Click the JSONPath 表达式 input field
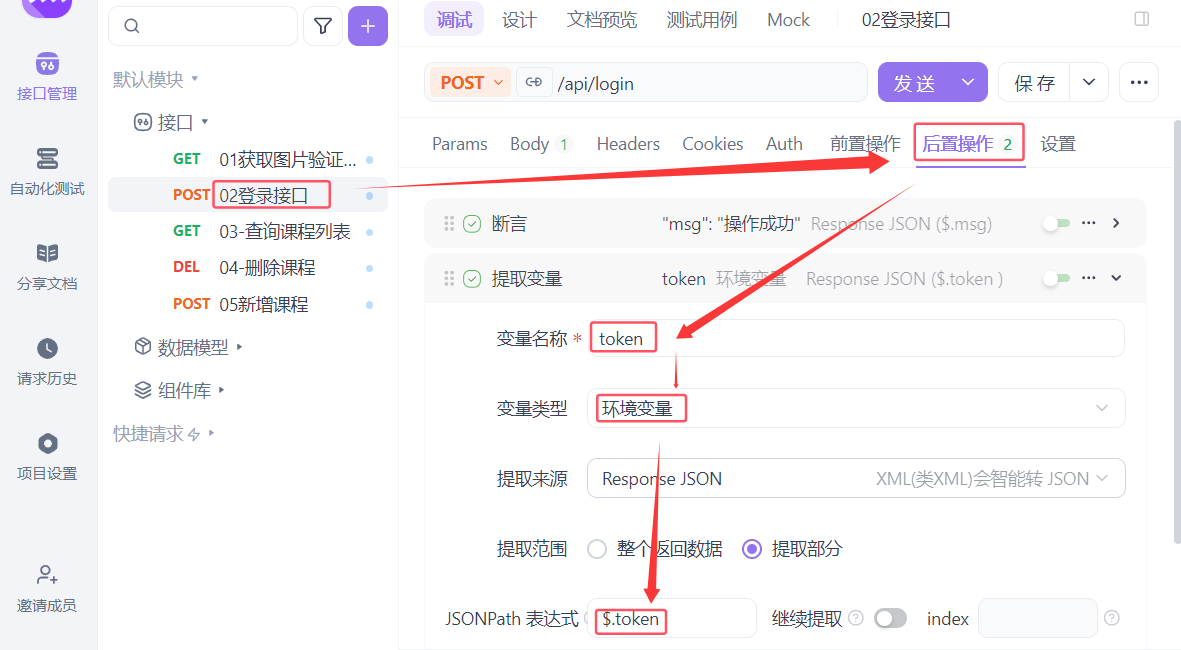1181x650 pixels. click(673, 618)
